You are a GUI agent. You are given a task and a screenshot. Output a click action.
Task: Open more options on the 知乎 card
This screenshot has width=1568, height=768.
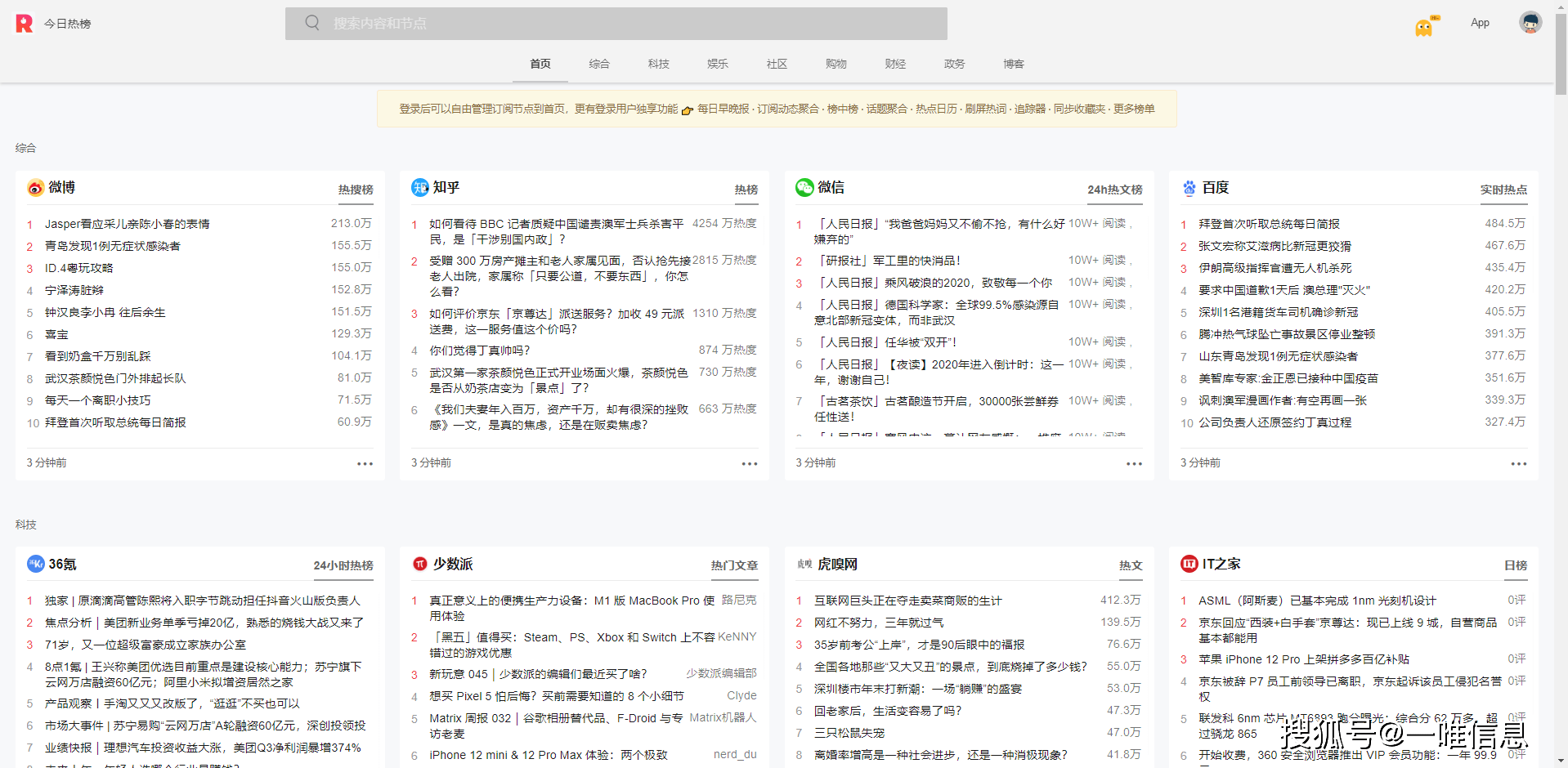(750, 463)
